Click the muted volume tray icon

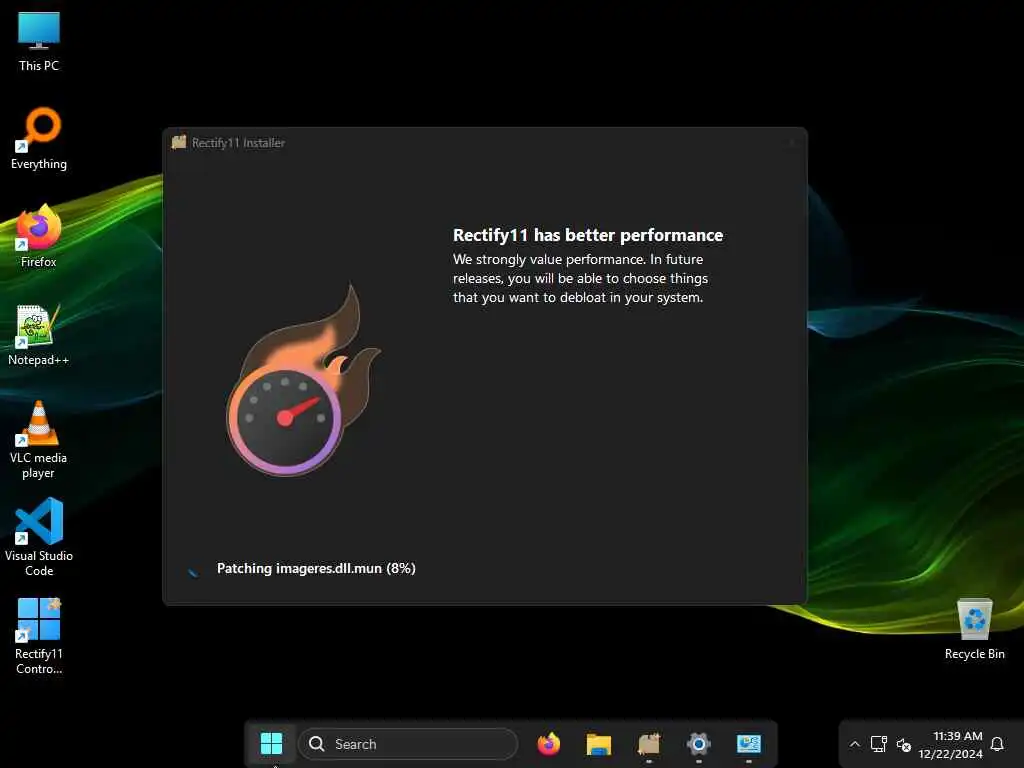(x=904, y=744)
